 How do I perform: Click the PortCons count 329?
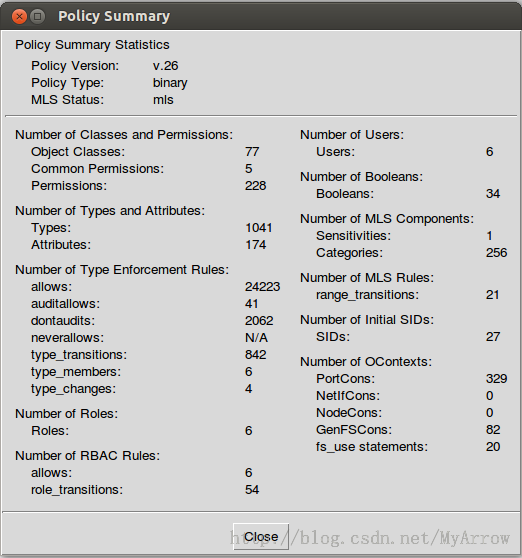coord(496,379)
